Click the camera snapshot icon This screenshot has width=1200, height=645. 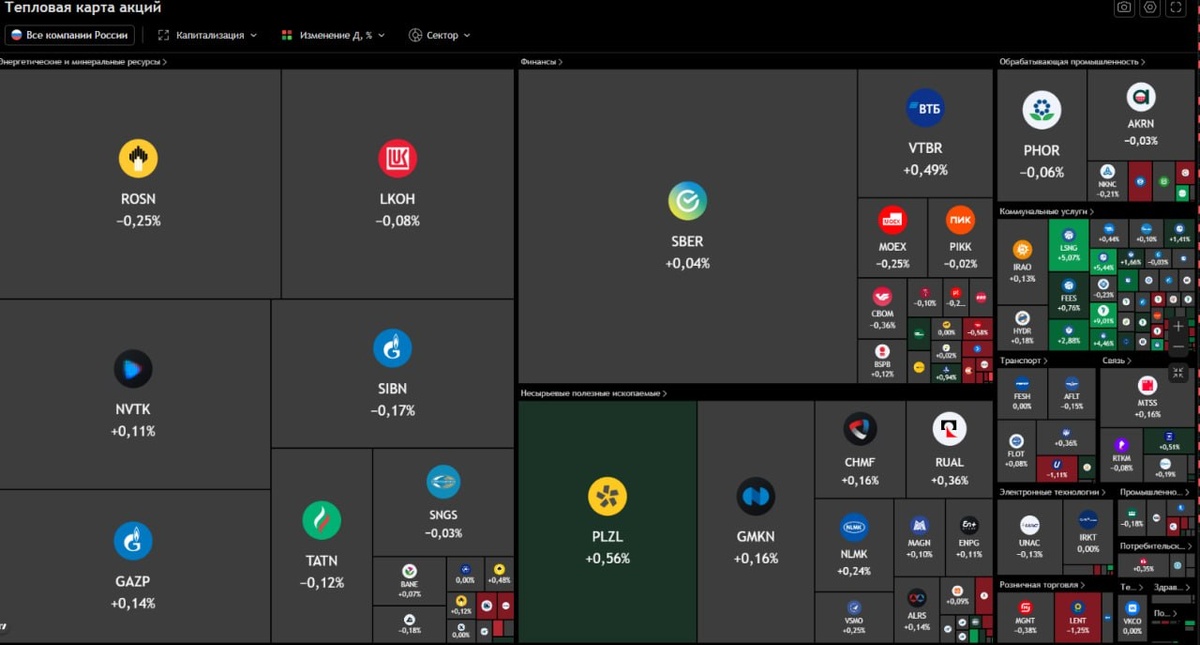pos(1124,8)
